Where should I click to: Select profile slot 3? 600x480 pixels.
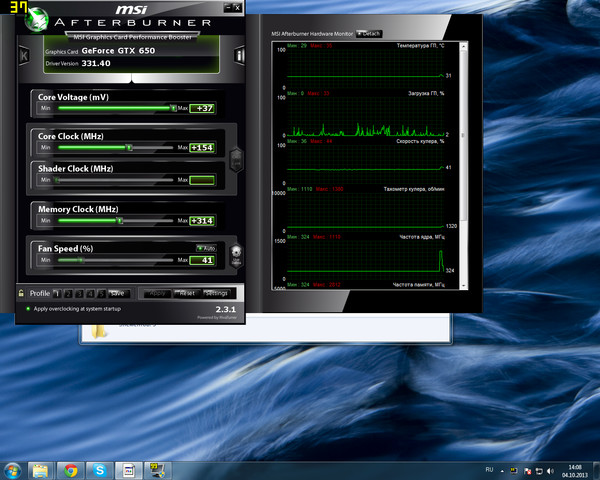tap(79, 294)
